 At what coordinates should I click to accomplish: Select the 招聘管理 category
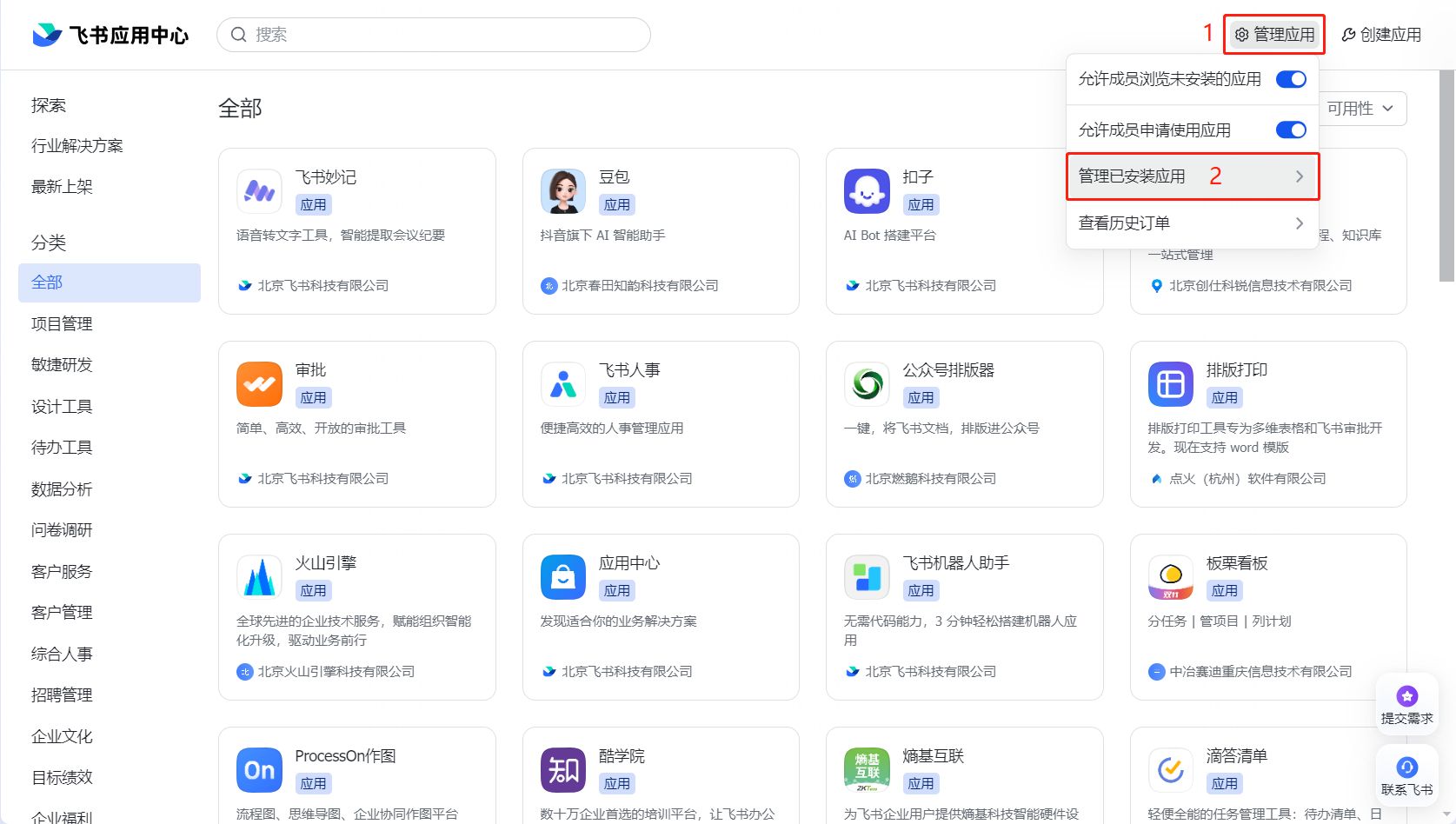coord(62,694)
